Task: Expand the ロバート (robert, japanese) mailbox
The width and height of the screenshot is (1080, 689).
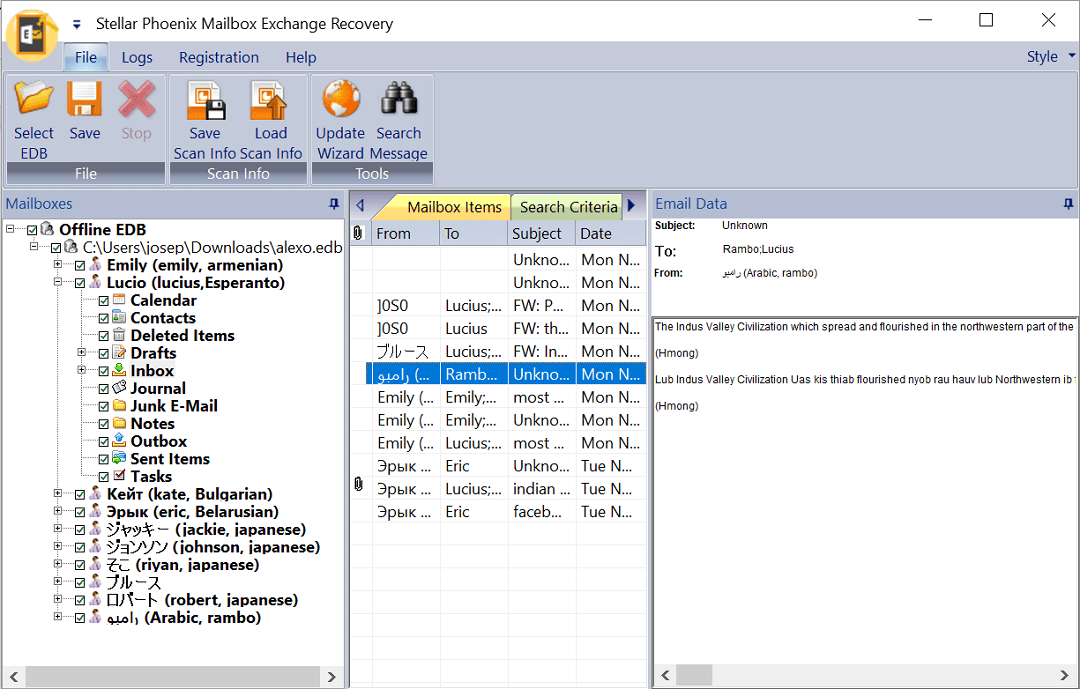Action: tap(58, 599)
